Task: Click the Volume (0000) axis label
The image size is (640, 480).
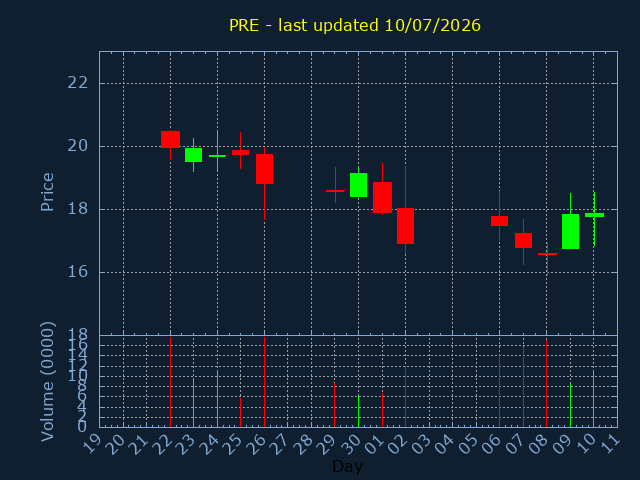Action: coord(47,381)
